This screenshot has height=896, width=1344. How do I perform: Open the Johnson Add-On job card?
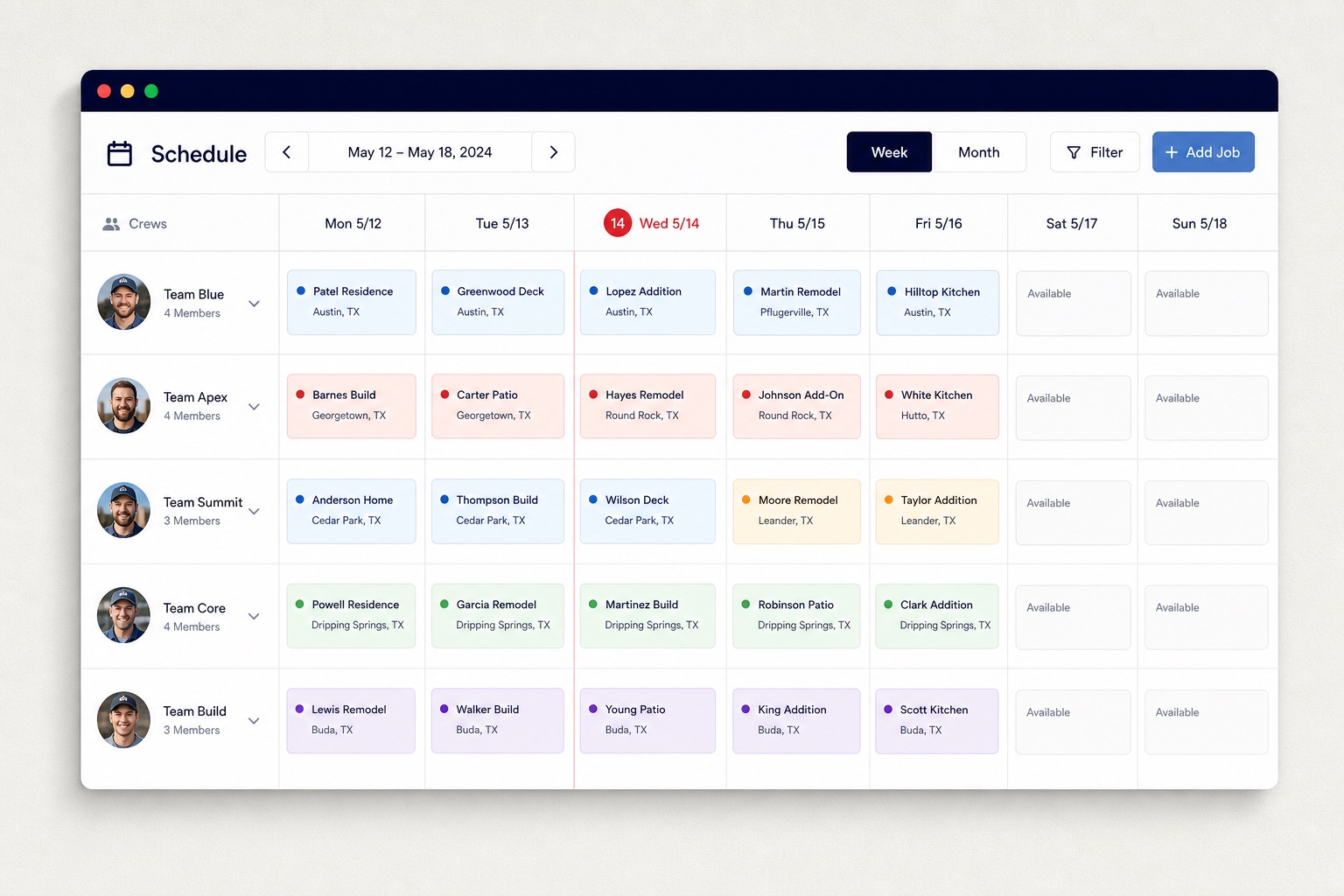tap(796, 406)
